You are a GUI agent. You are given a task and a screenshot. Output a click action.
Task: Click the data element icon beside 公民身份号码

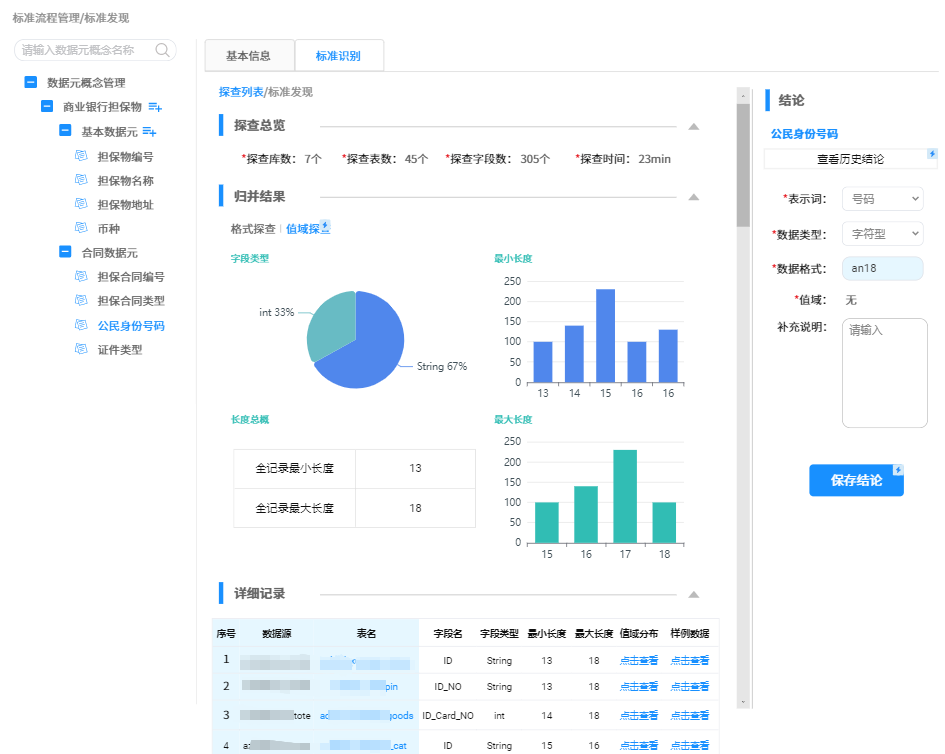coord(82,326)
